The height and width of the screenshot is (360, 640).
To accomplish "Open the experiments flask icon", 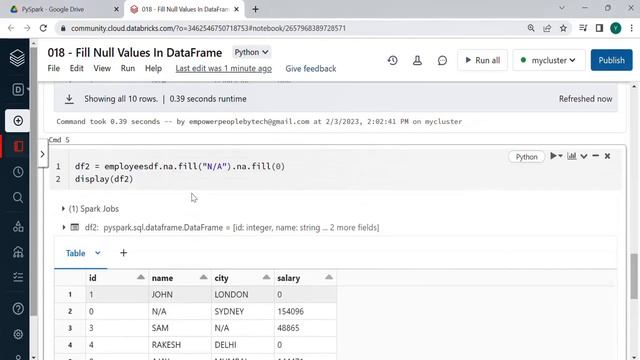I will [417, 60].
